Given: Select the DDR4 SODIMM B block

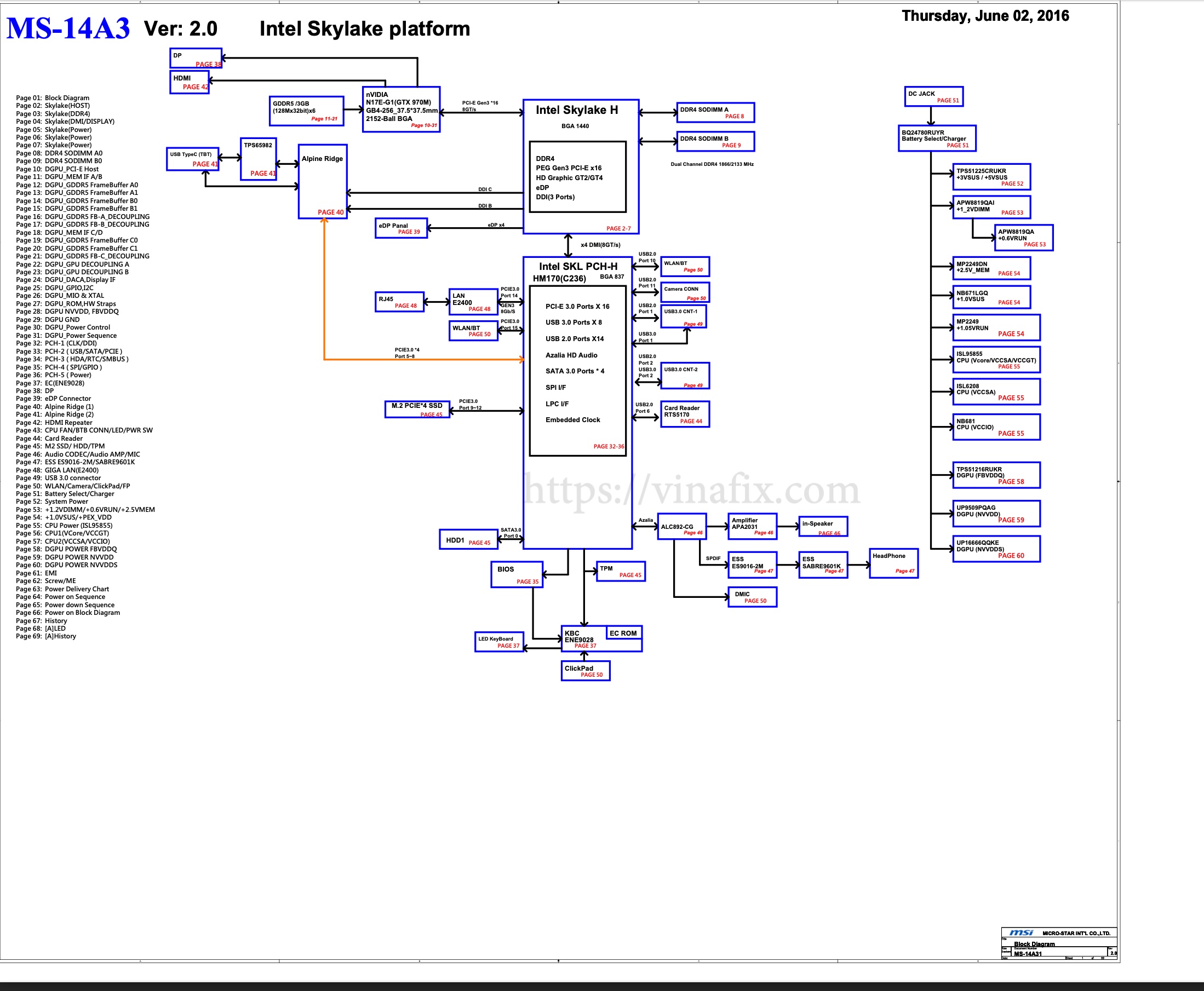Looking at the screenshot, I should coord(715,142).
